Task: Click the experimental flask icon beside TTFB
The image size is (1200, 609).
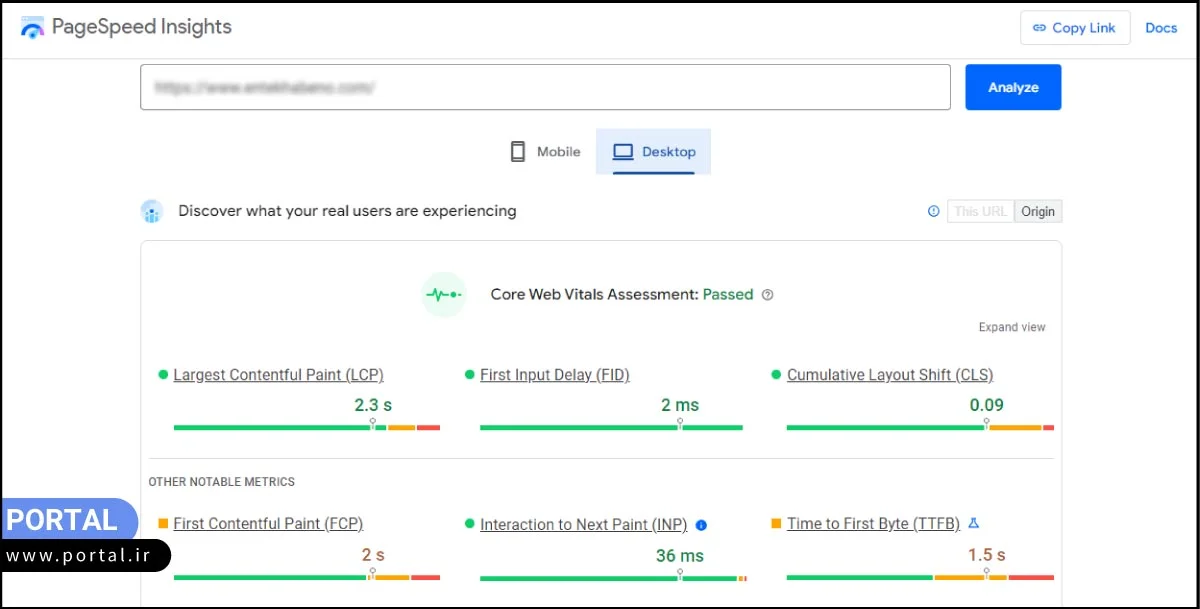Action: pos(974,523)
